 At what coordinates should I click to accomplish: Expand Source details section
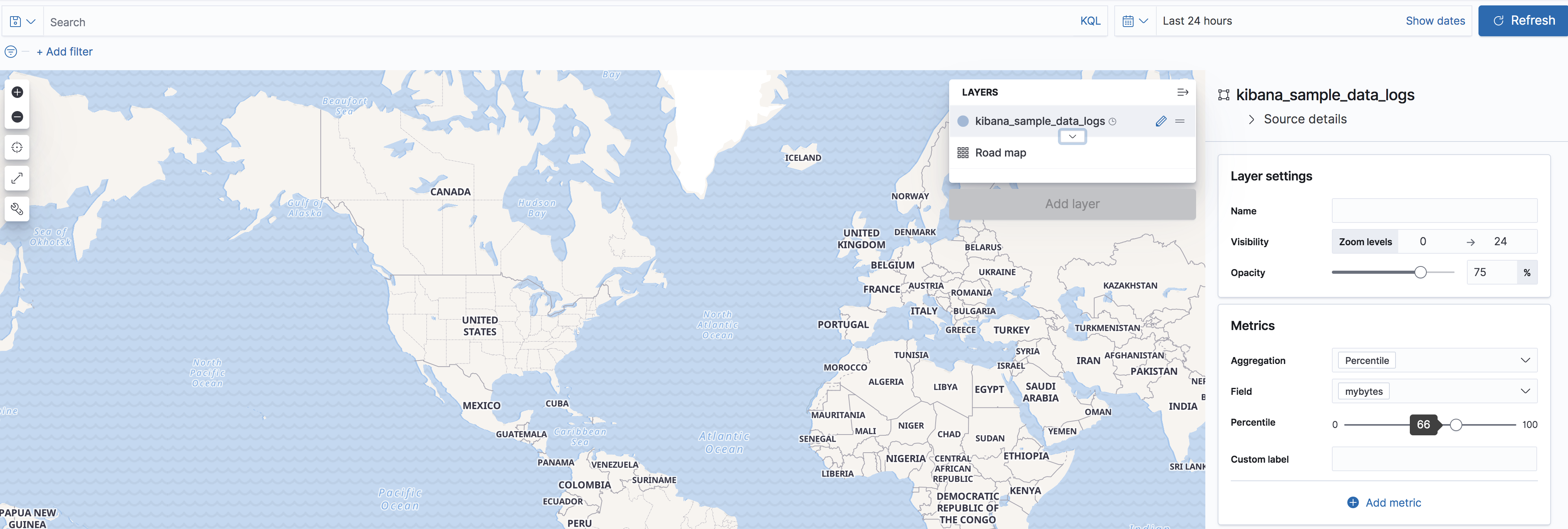[x=1304, y=119]
